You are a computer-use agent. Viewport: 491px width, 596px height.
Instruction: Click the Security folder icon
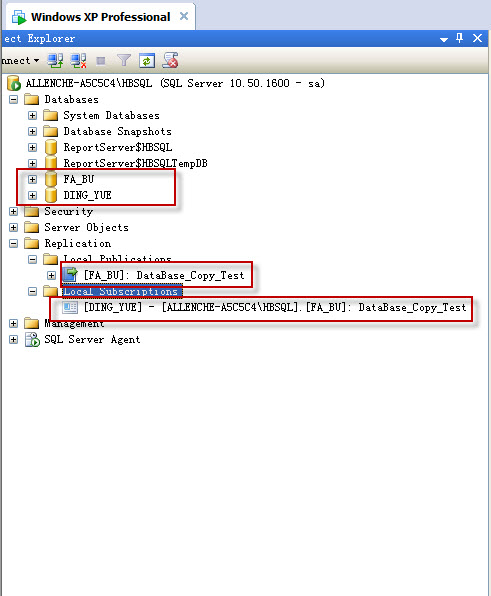pos(32,211)
